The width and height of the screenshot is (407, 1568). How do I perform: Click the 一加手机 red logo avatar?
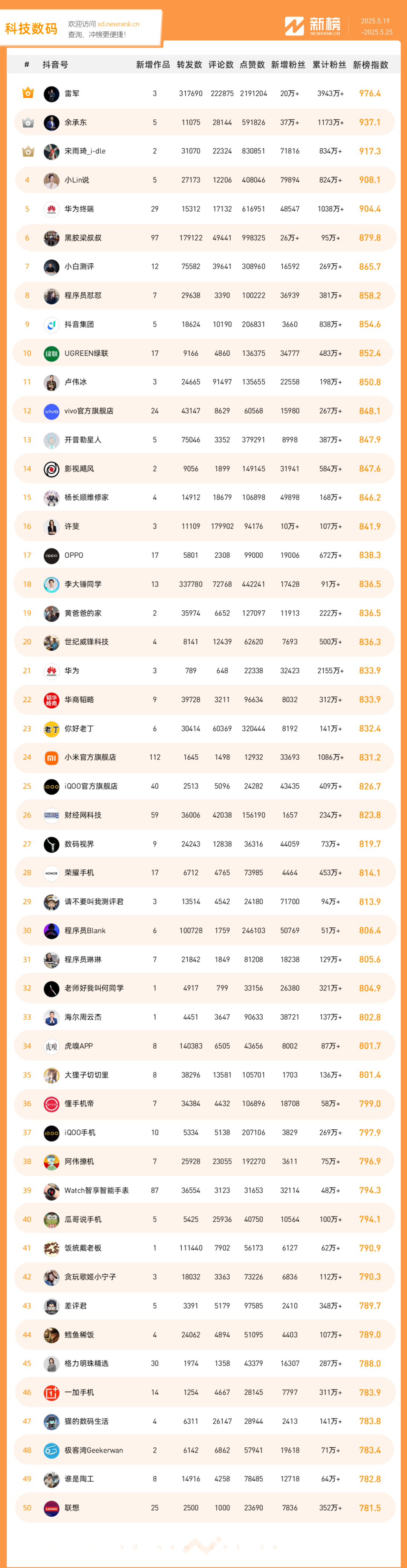[x=52, y=1392]
